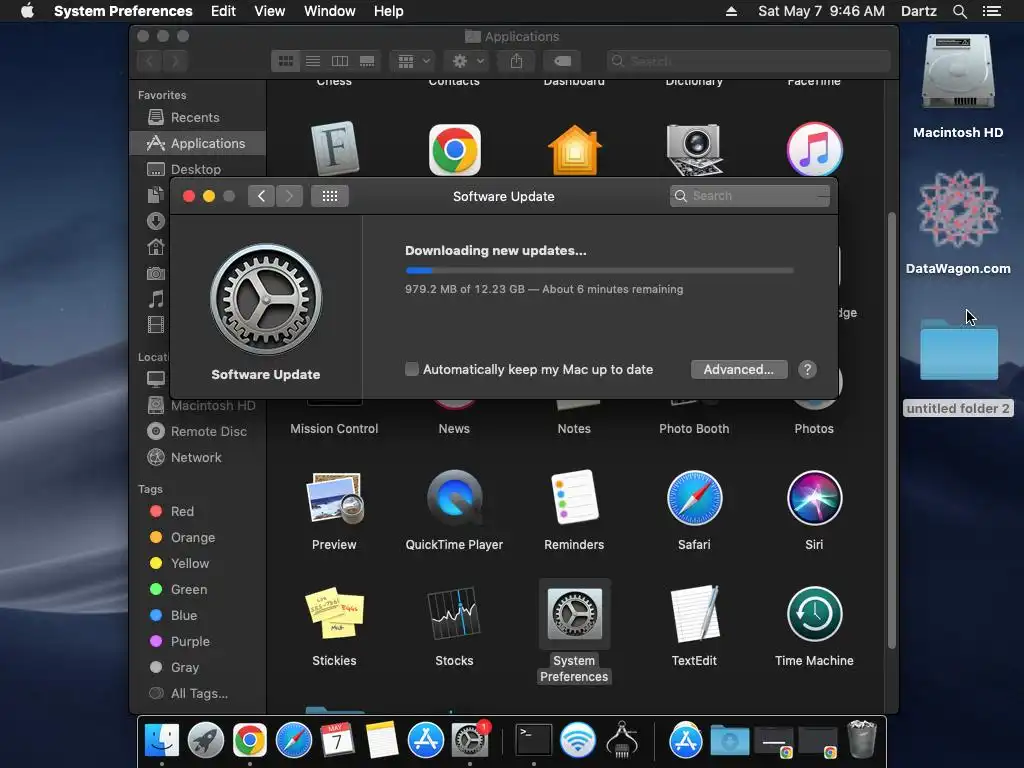
Task: Open Notification Center in menu bar
Action: click(992, 11)
